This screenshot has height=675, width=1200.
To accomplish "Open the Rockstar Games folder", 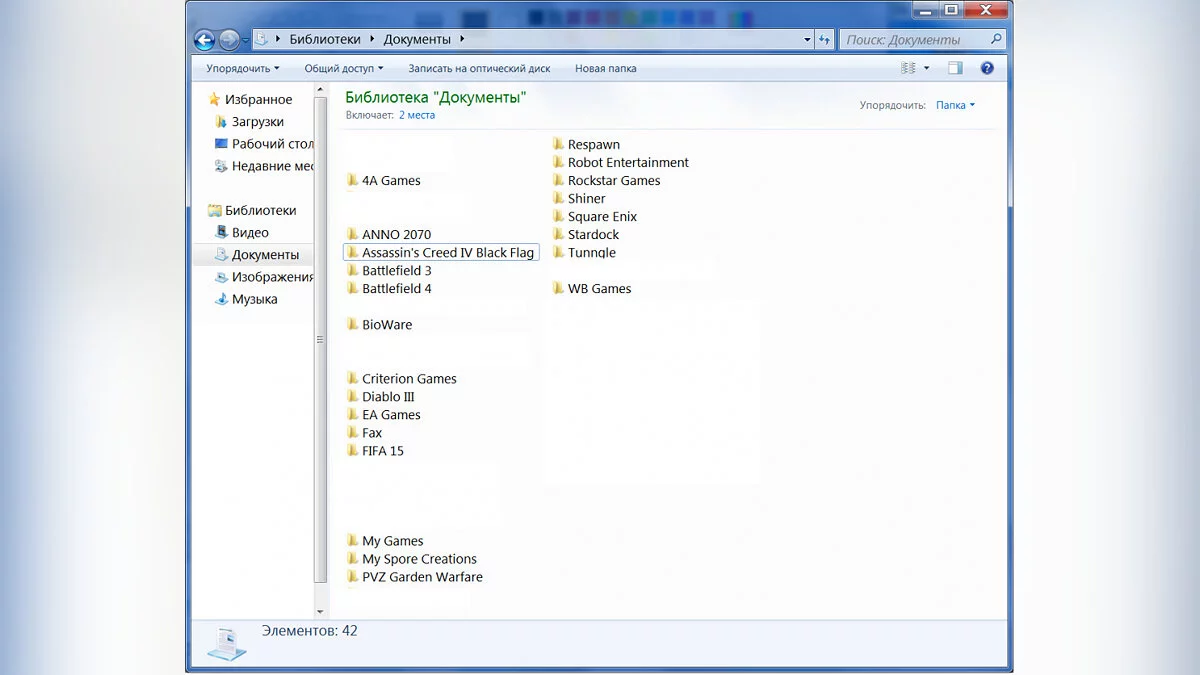I will [613, 181].
